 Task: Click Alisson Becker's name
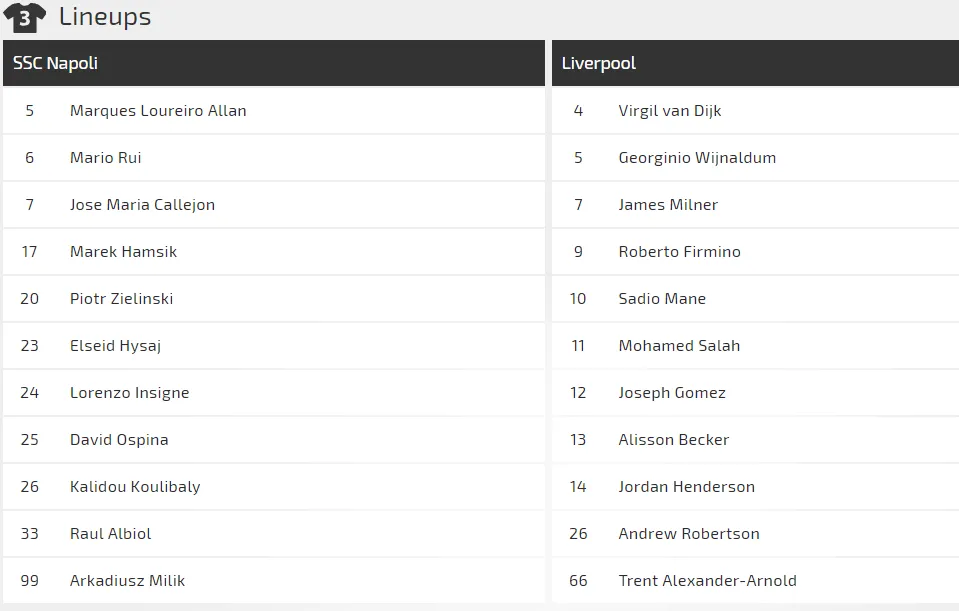point(674,440)
